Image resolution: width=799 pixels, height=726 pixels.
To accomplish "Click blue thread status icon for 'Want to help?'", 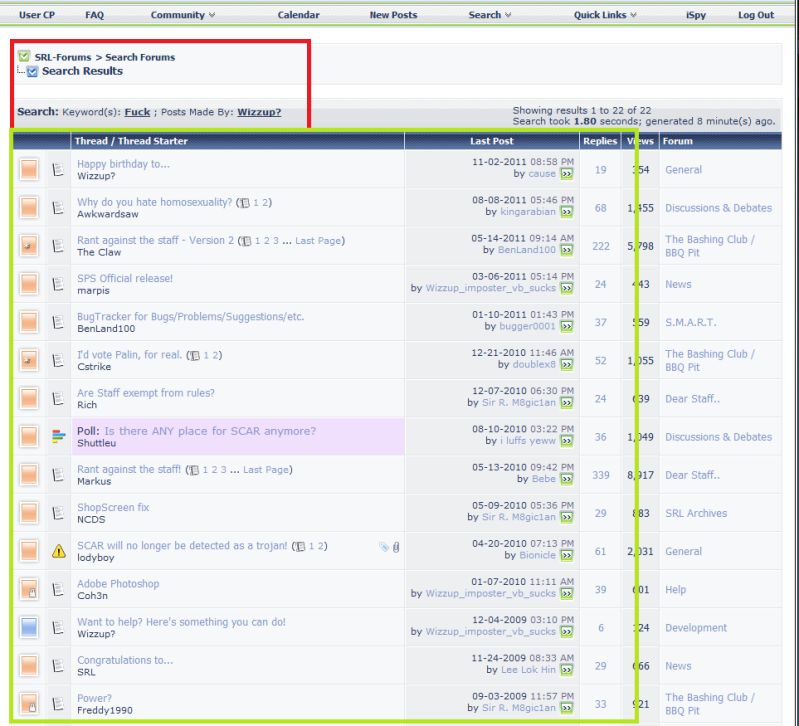I will pyautogui.click(x=29, y=627).
